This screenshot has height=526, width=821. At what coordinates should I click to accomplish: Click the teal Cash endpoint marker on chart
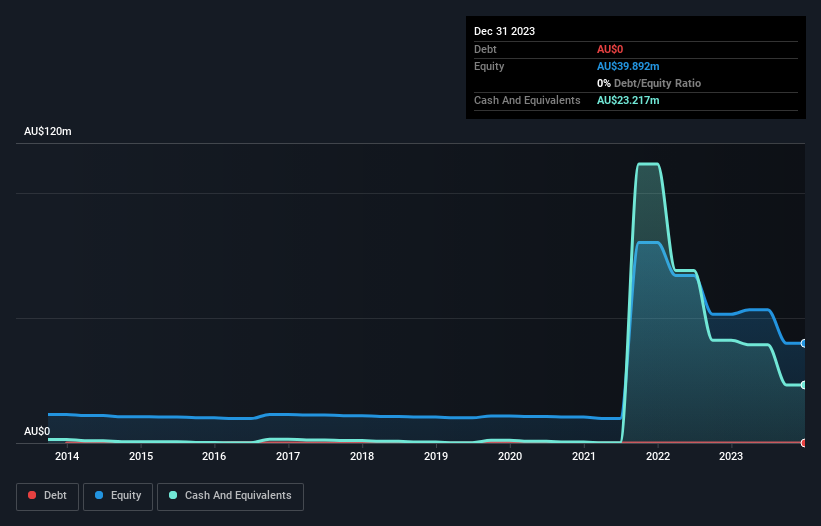[x=804, y=385]
